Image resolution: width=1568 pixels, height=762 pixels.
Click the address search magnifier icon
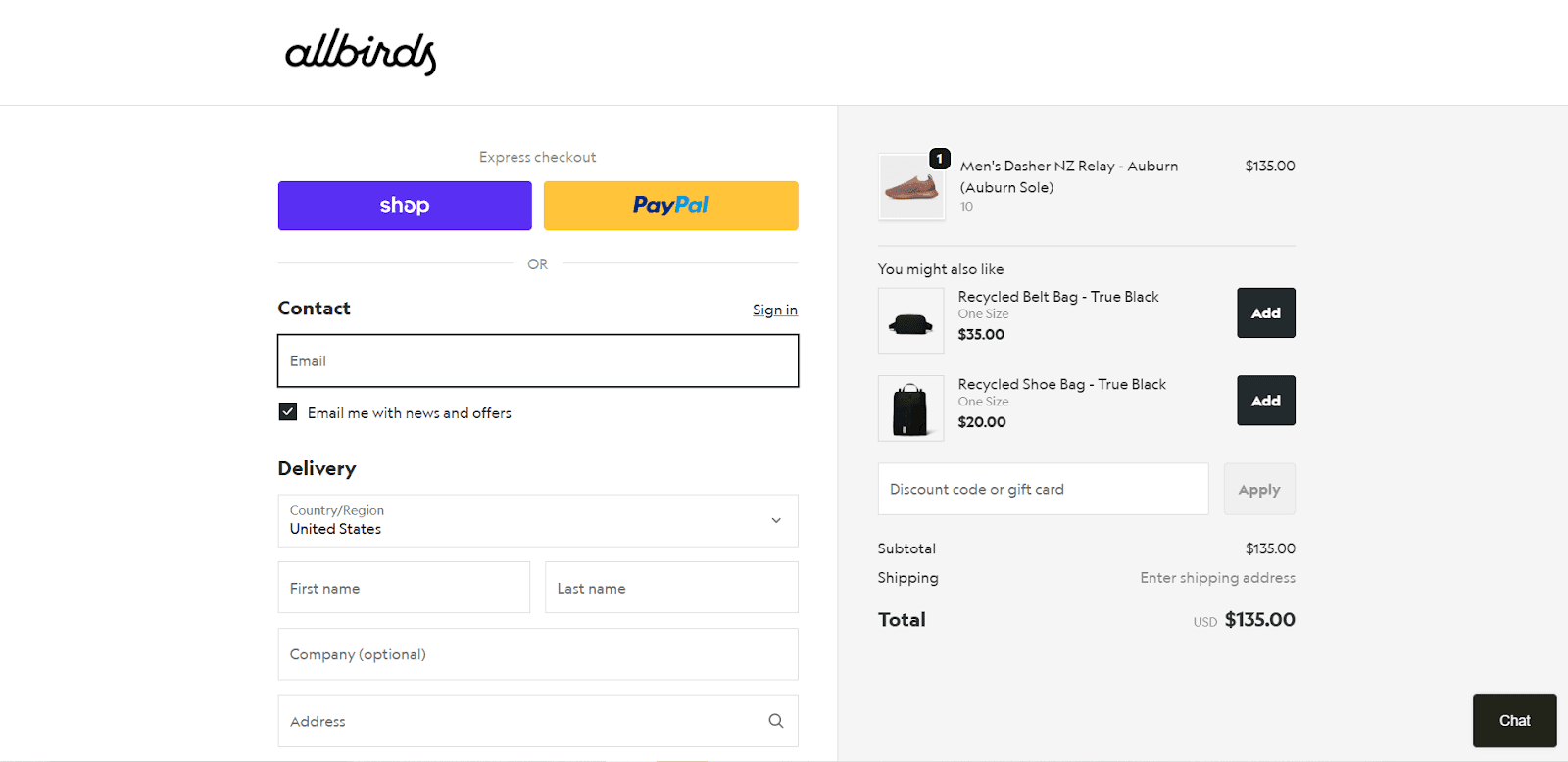(x=776, y=721)
